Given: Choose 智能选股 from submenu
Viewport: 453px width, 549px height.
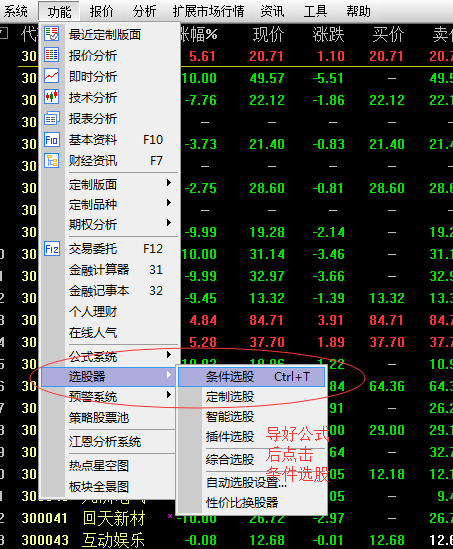Looking at the screenshot, I should point(251,417).
